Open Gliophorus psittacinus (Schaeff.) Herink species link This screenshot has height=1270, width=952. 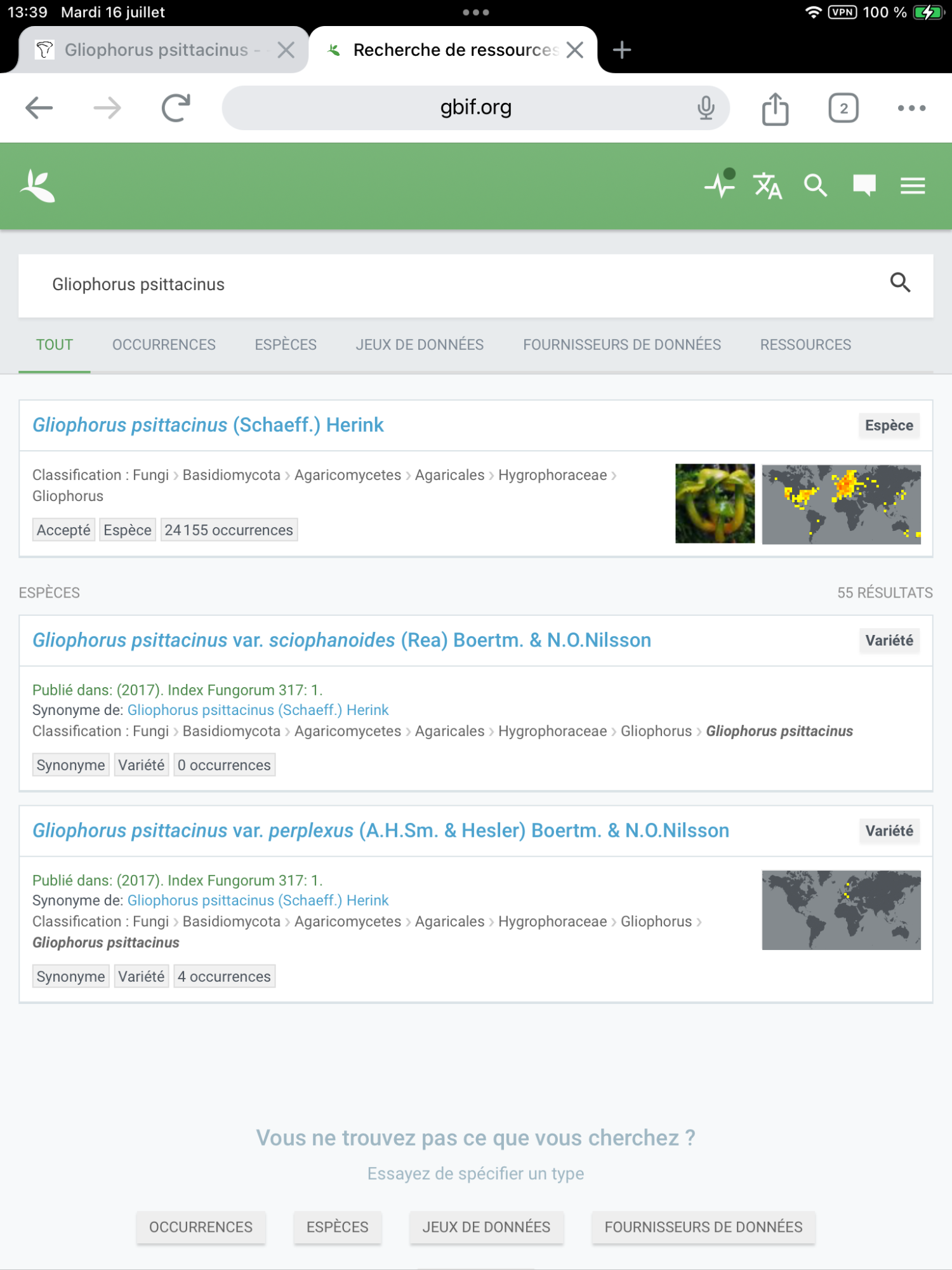click(208, 425)
